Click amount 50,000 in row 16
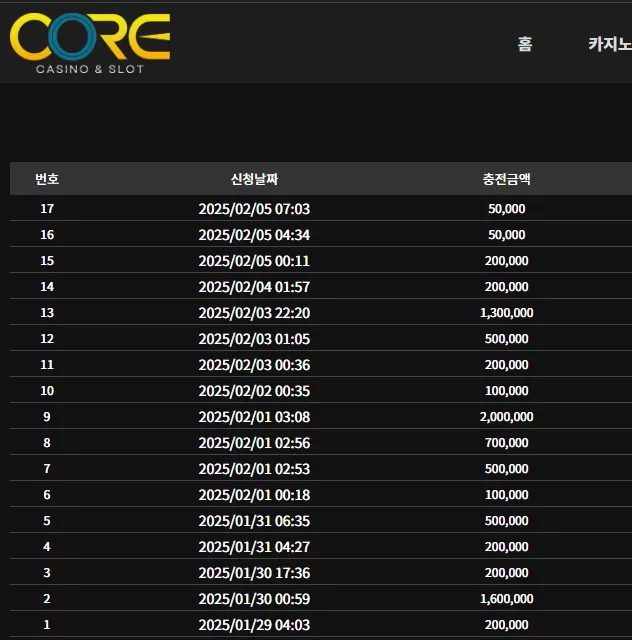The width and height of the screenshot is (632, 640). tap(507, 235)
